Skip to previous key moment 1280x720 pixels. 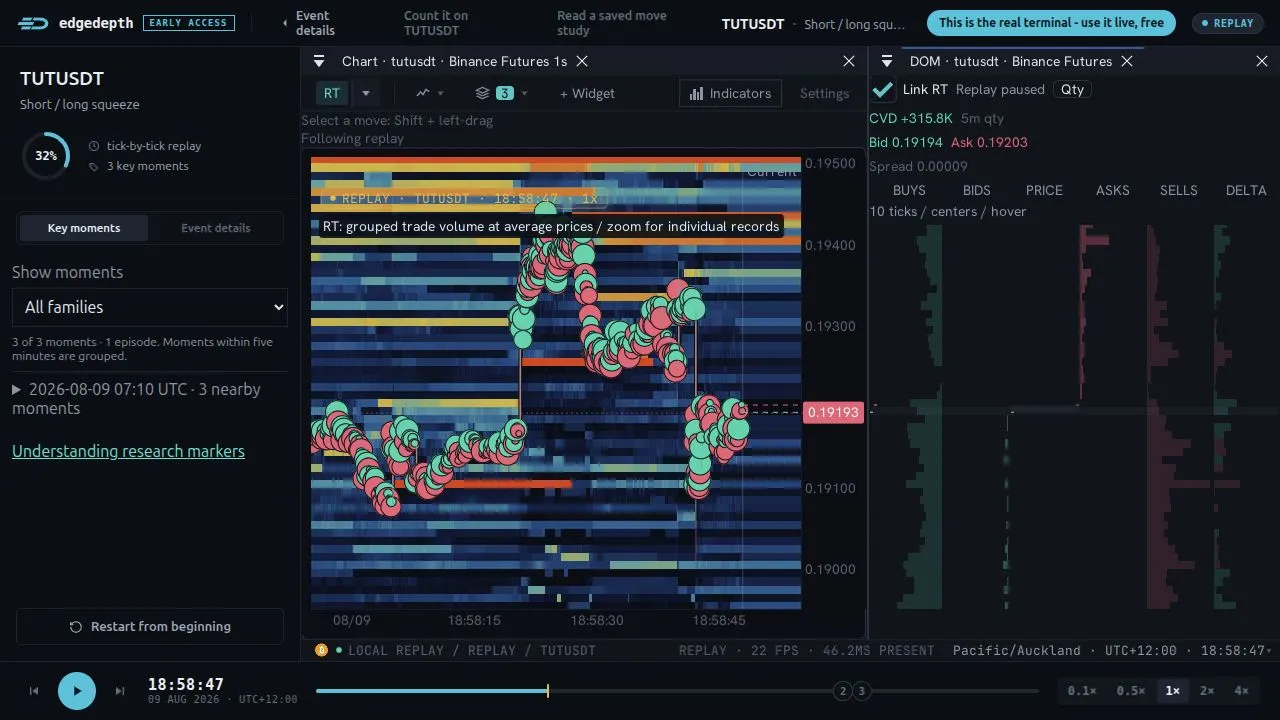coord(34,691)
